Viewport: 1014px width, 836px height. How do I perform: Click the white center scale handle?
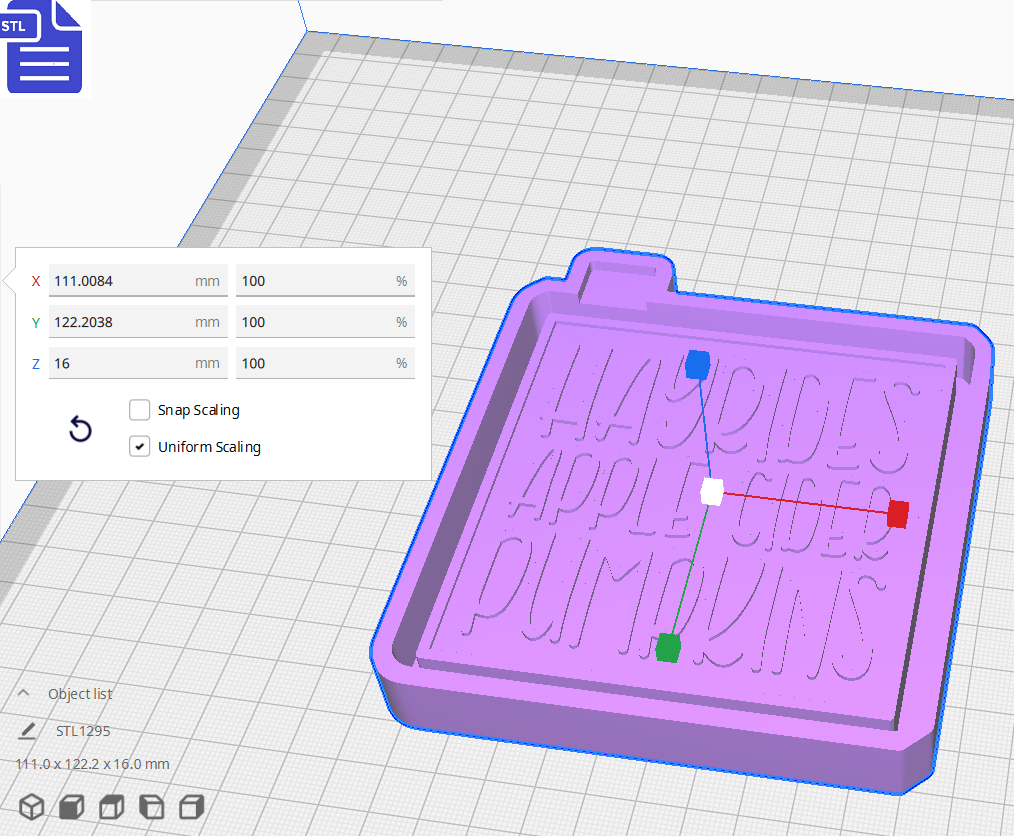[x=713, y=490]
